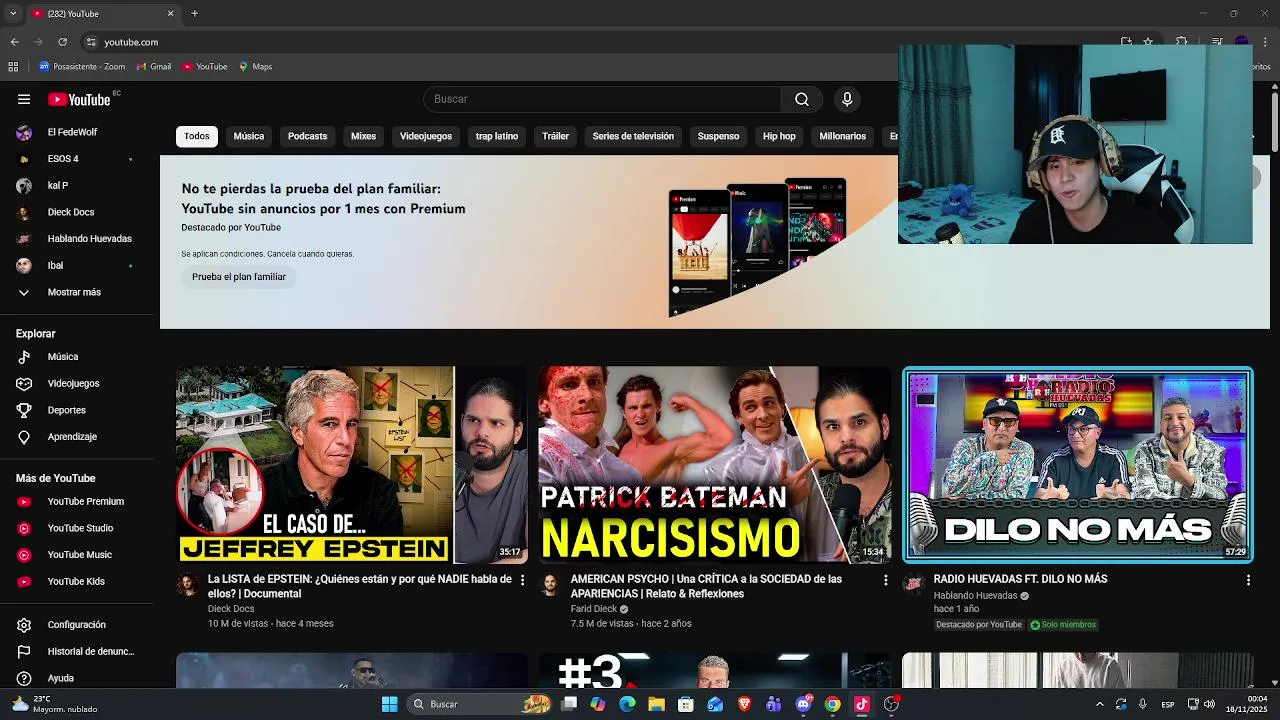The height and width of the screenshot is (720, 1280).
Task: Select the trap latino filter chip
Action: [497, 136]
